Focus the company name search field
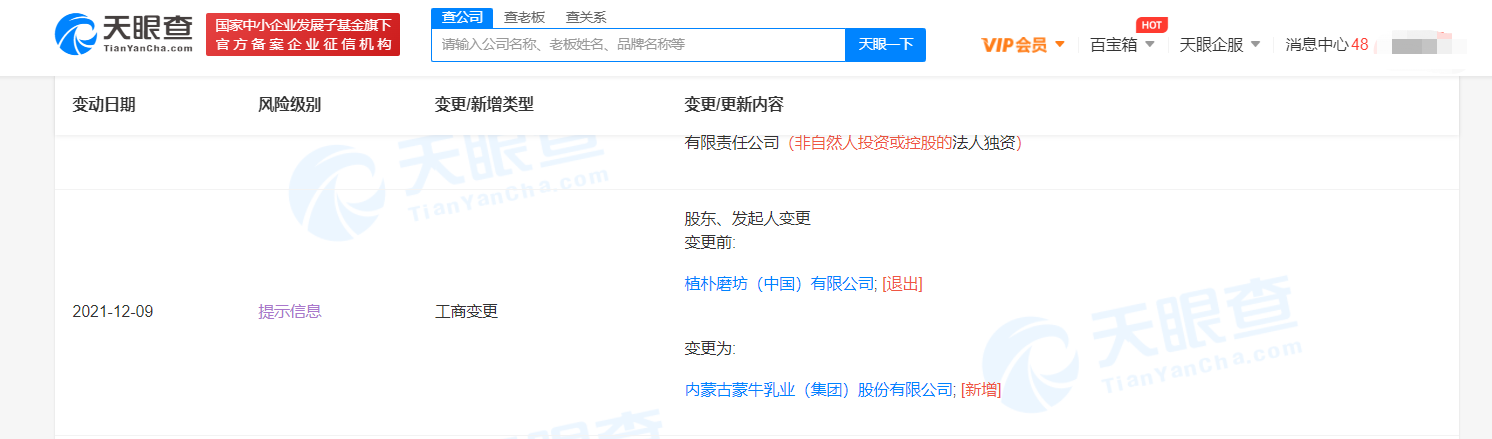 (x=638, y=45)
